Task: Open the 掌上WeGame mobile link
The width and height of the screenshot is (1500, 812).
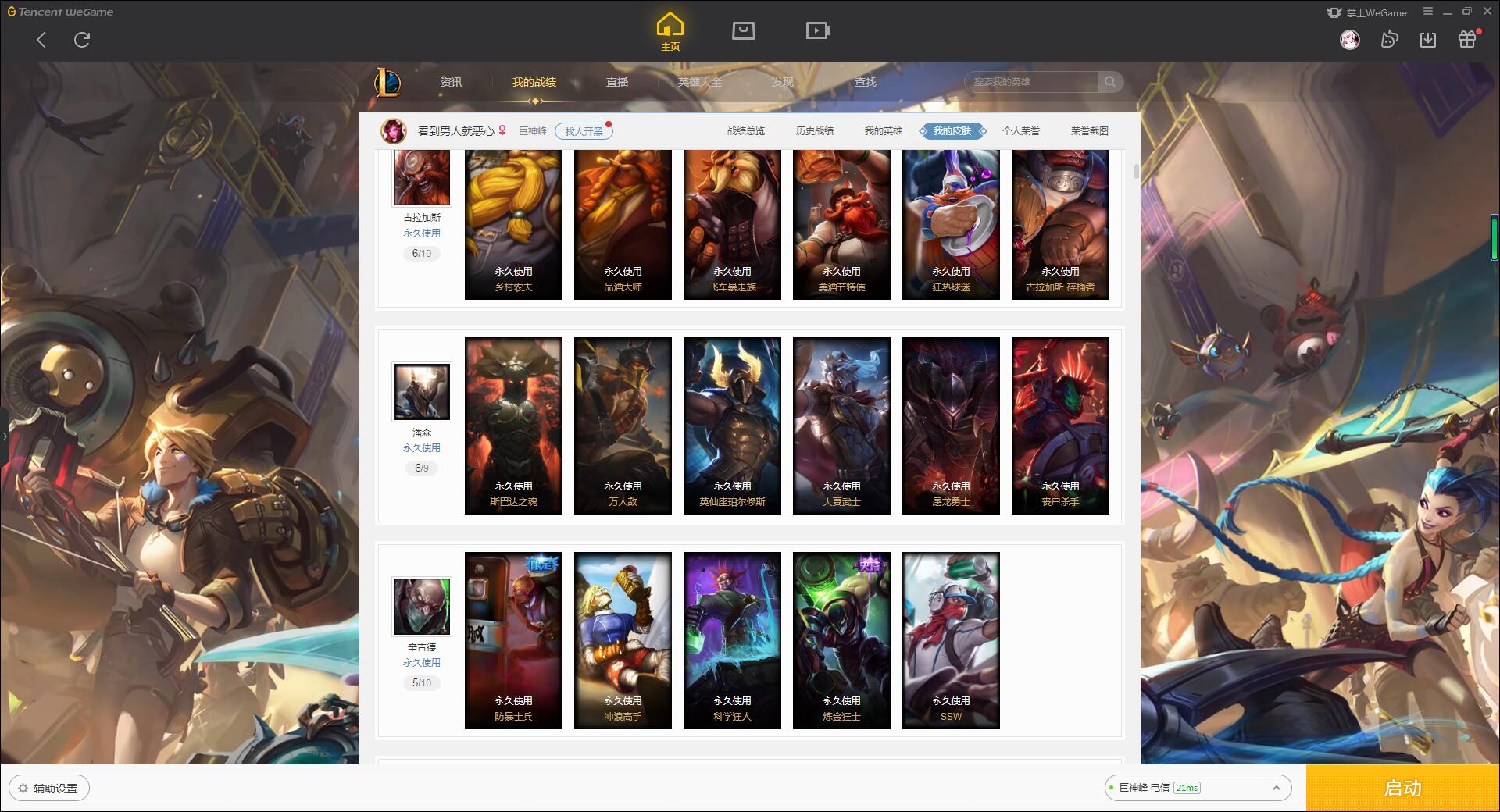Action: click(1367, 12)
